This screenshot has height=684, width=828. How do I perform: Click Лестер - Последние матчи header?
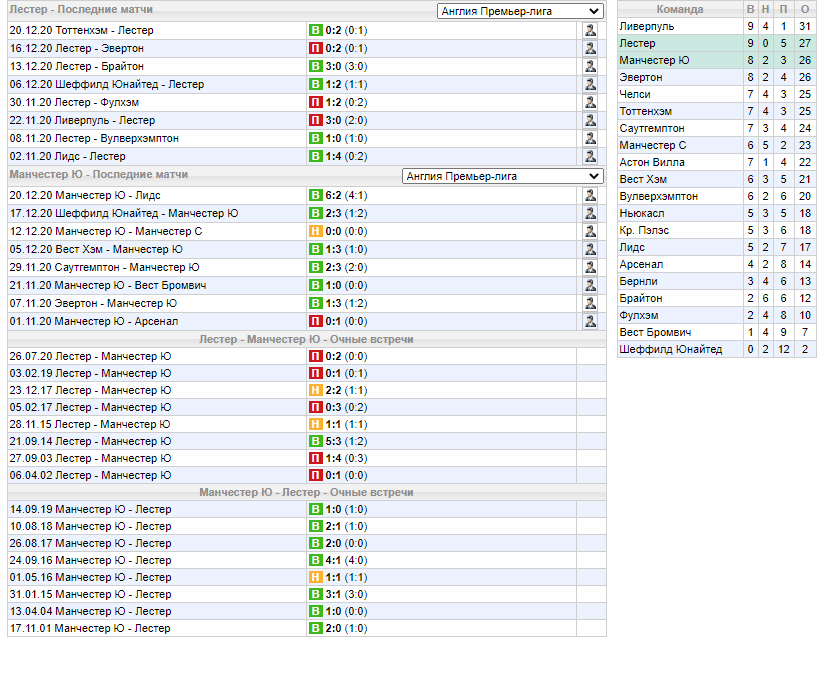pos(81,9)
